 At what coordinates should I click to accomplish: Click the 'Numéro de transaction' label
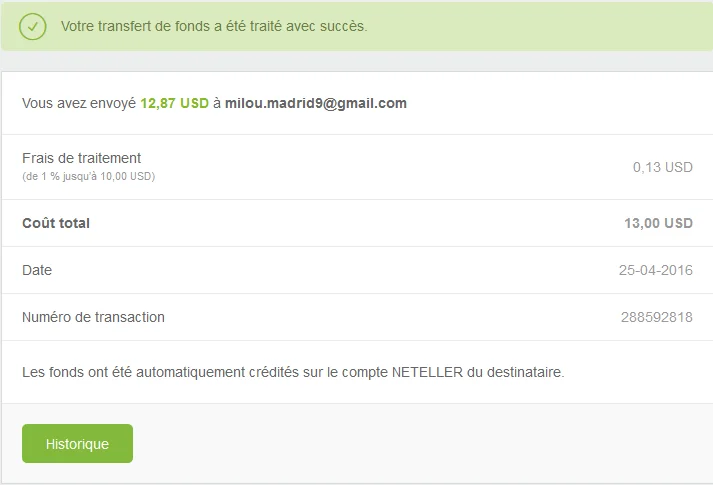93,317
